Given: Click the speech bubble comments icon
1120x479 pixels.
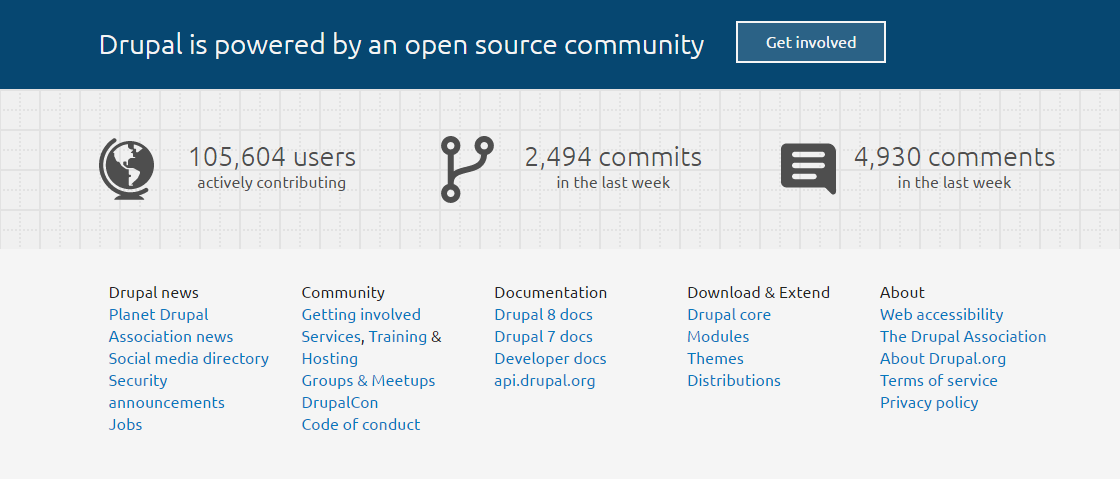Looking at the screenshot, I should coord(809,168).
